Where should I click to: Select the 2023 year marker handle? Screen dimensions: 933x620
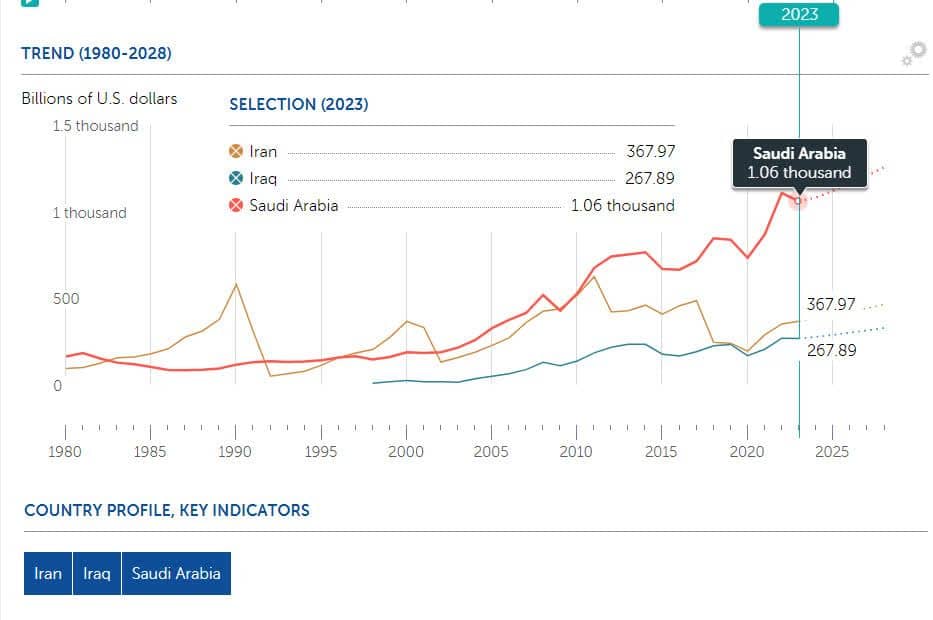(x=799, y=14)
